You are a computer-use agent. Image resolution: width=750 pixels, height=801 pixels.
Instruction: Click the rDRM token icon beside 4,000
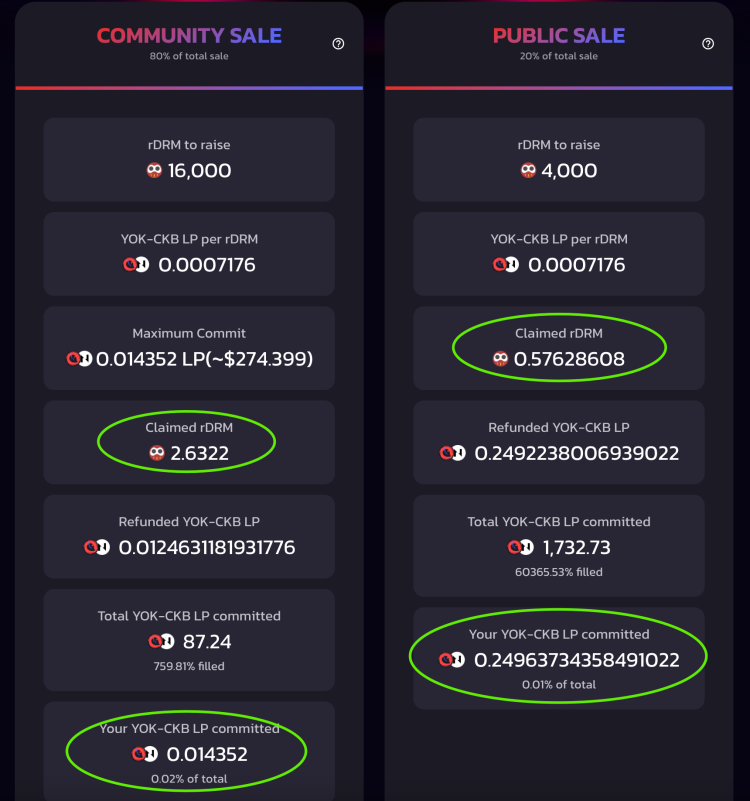point(528,171)
